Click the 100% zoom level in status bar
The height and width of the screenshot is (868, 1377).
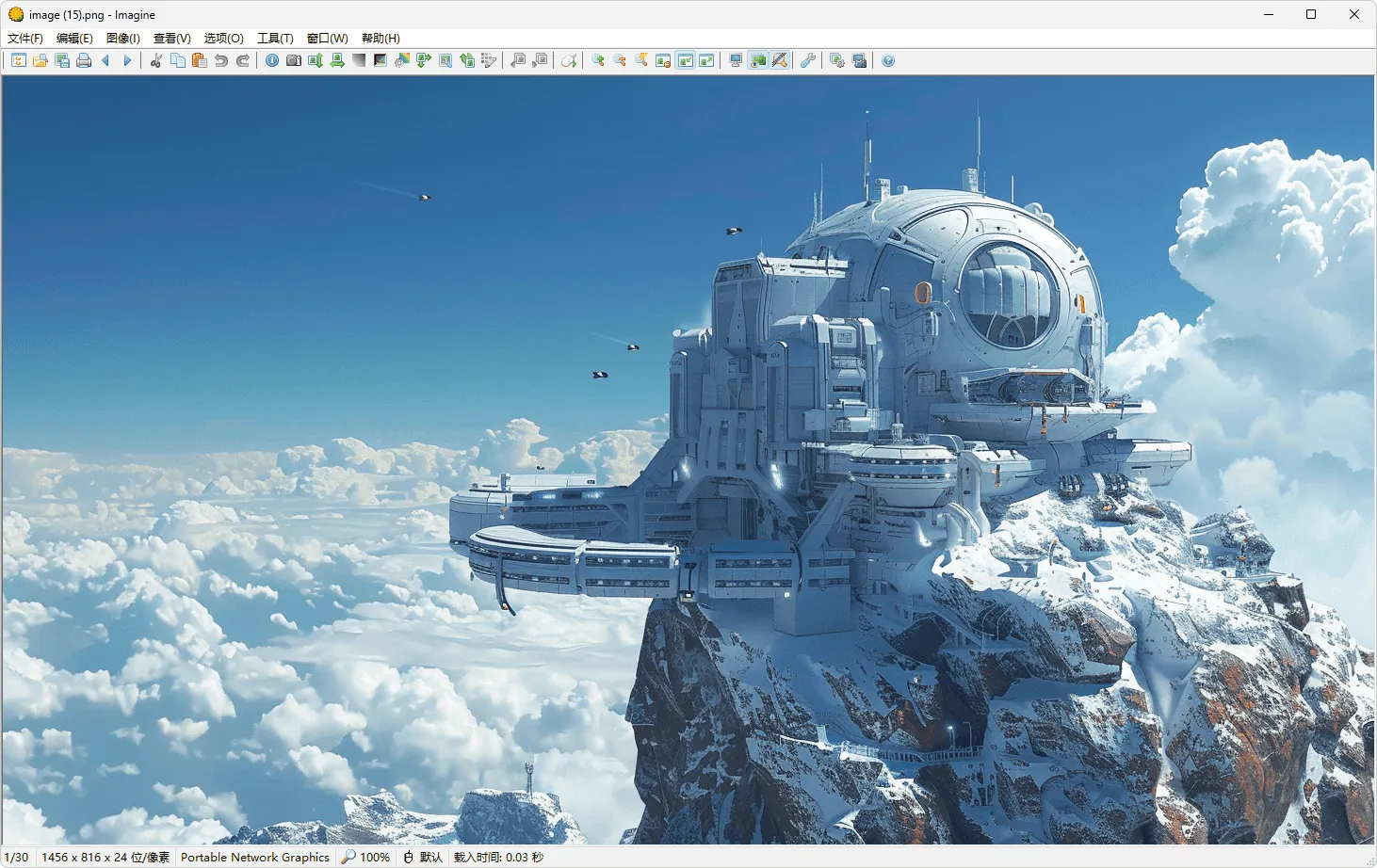point(366,857)
